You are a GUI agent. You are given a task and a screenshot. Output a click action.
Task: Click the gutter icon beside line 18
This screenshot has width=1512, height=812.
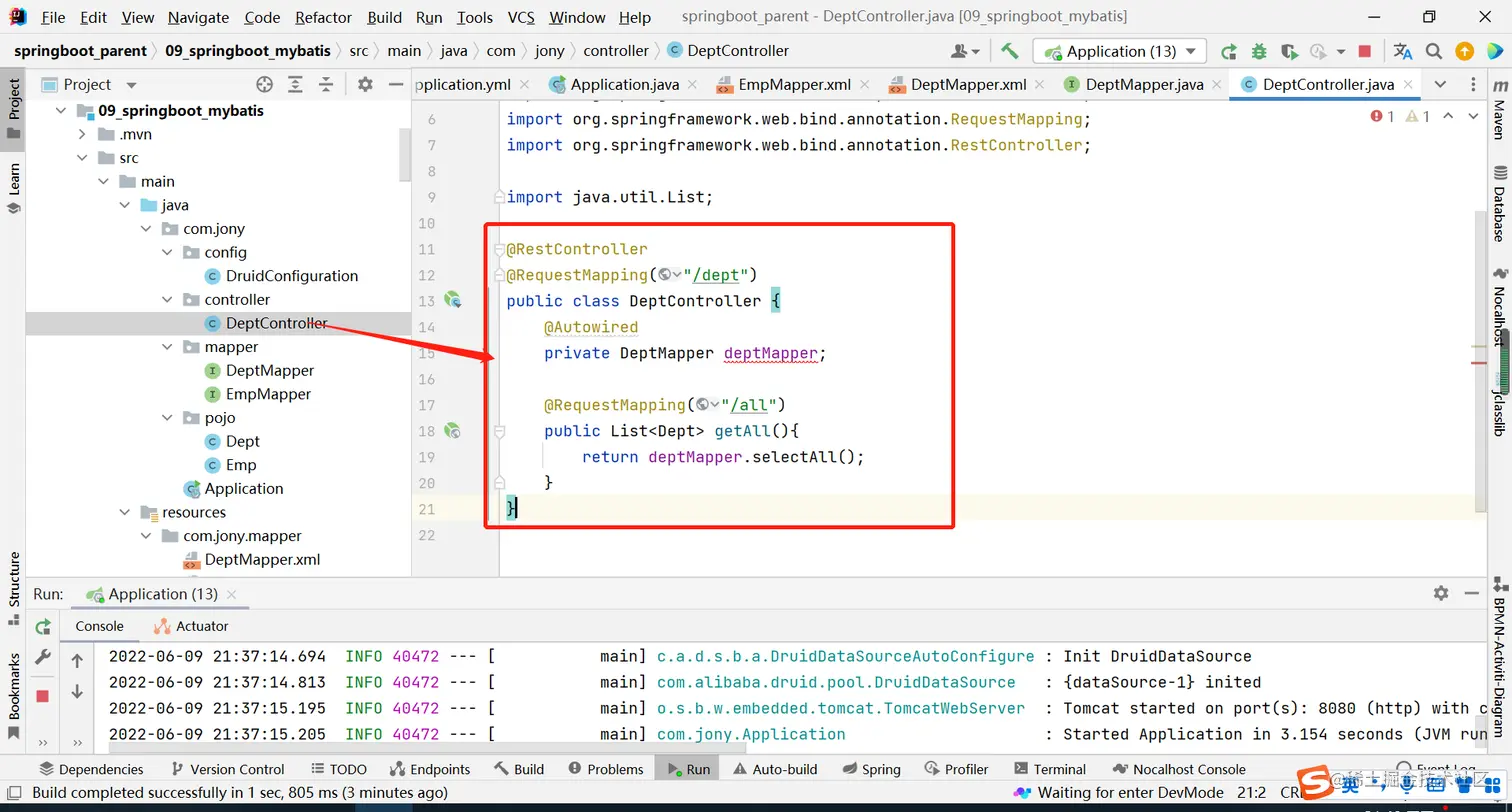[x=453, y=430]
